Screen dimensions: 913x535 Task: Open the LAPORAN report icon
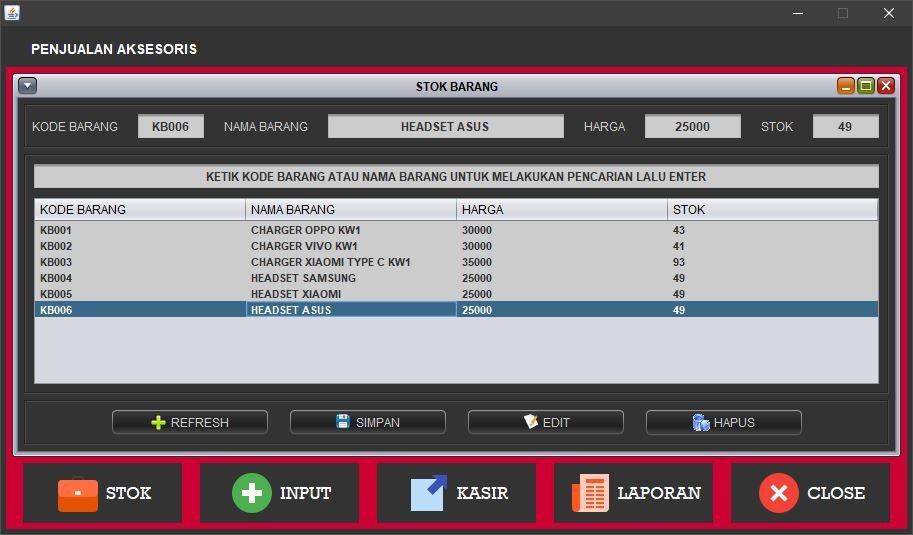(590, 493)
